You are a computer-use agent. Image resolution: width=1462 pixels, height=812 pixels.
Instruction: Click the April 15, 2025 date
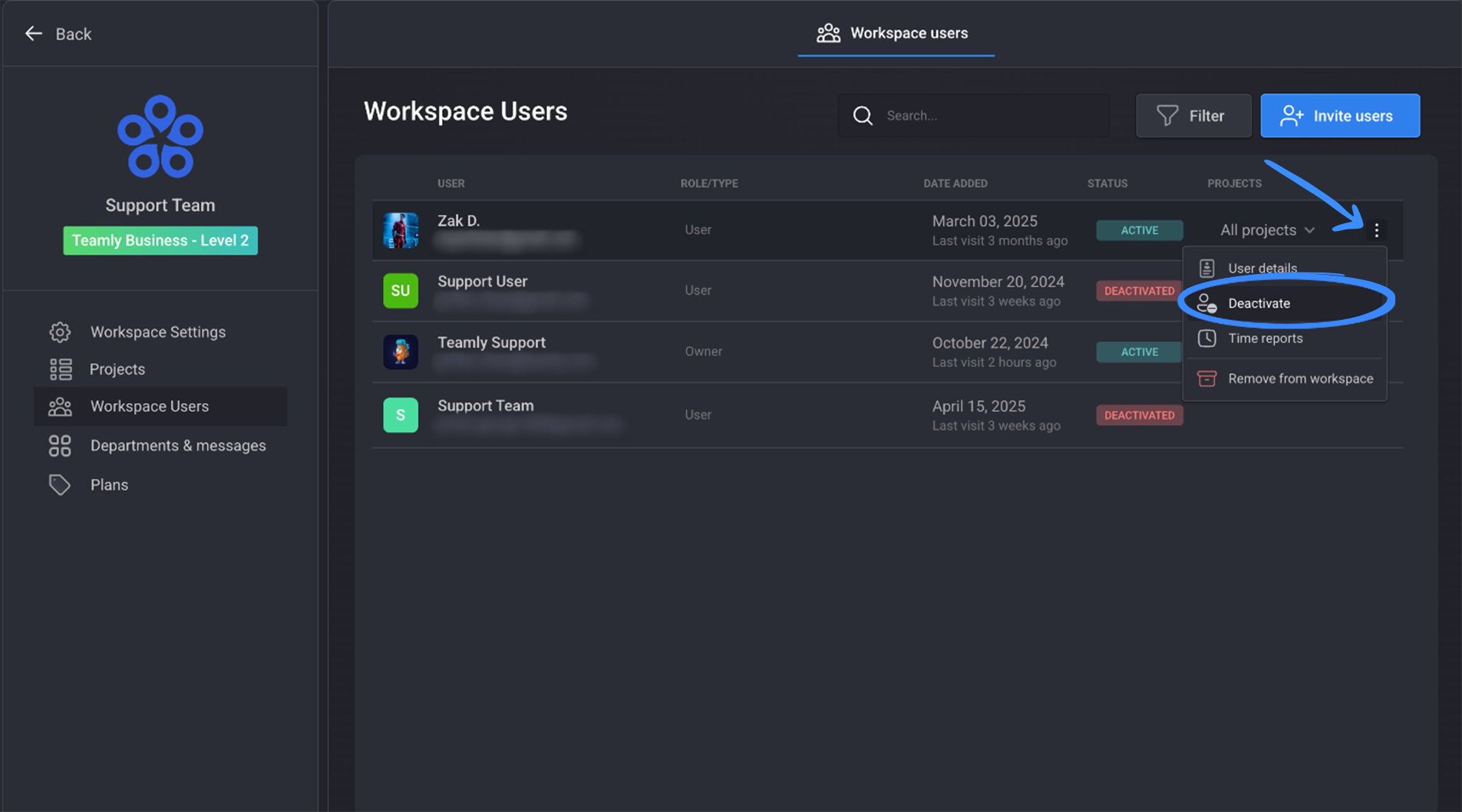click(x=979, y=406)
